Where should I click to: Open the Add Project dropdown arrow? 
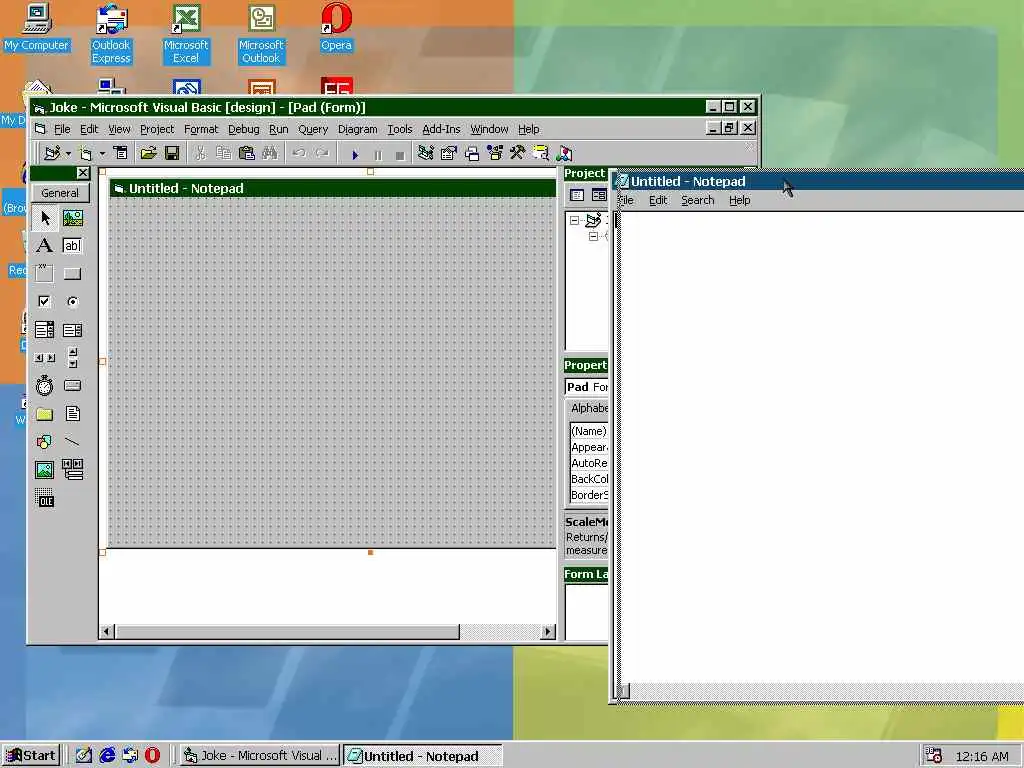[x=68, y=154]
